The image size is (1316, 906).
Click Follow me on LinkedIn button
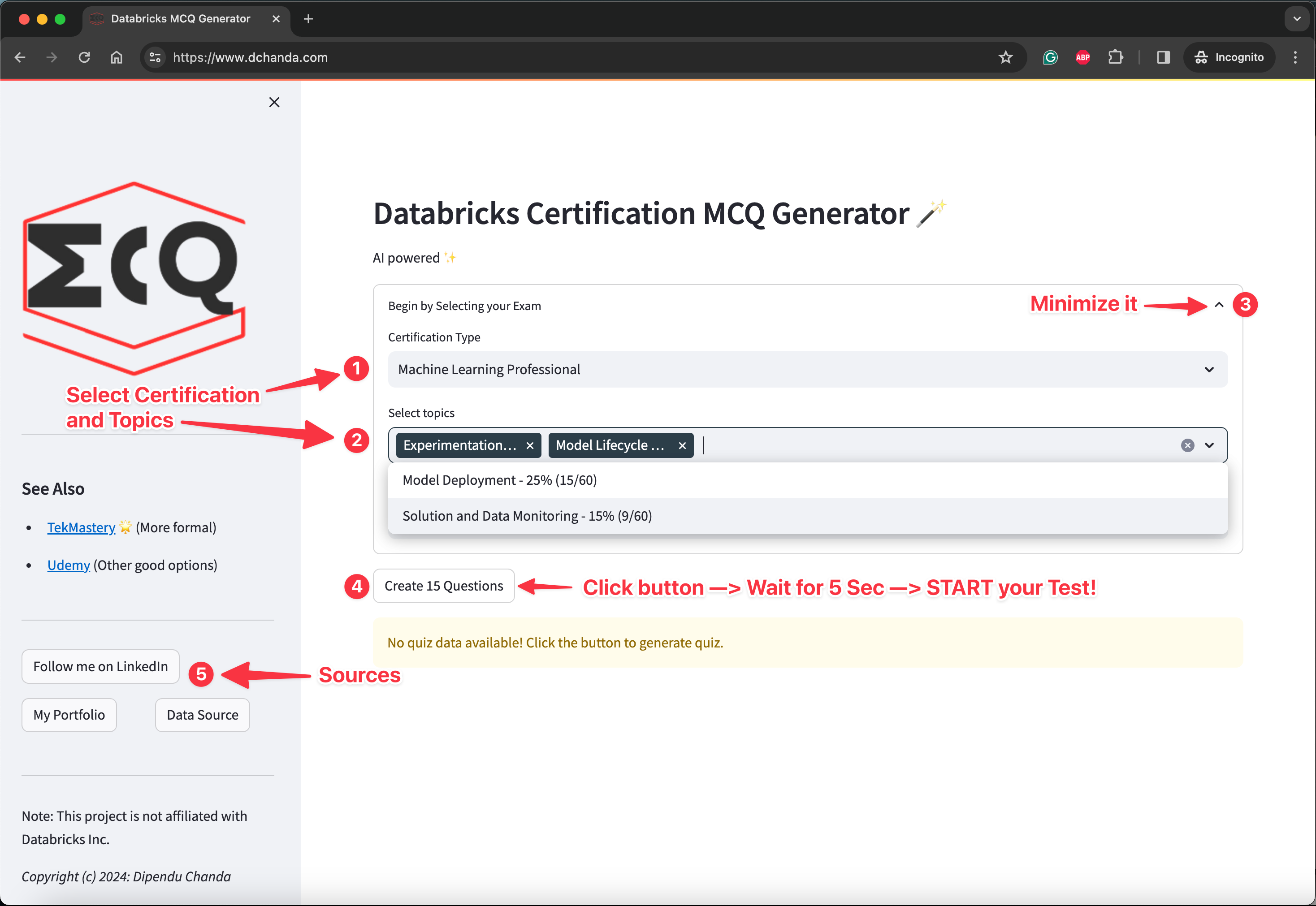coord(100,666)
